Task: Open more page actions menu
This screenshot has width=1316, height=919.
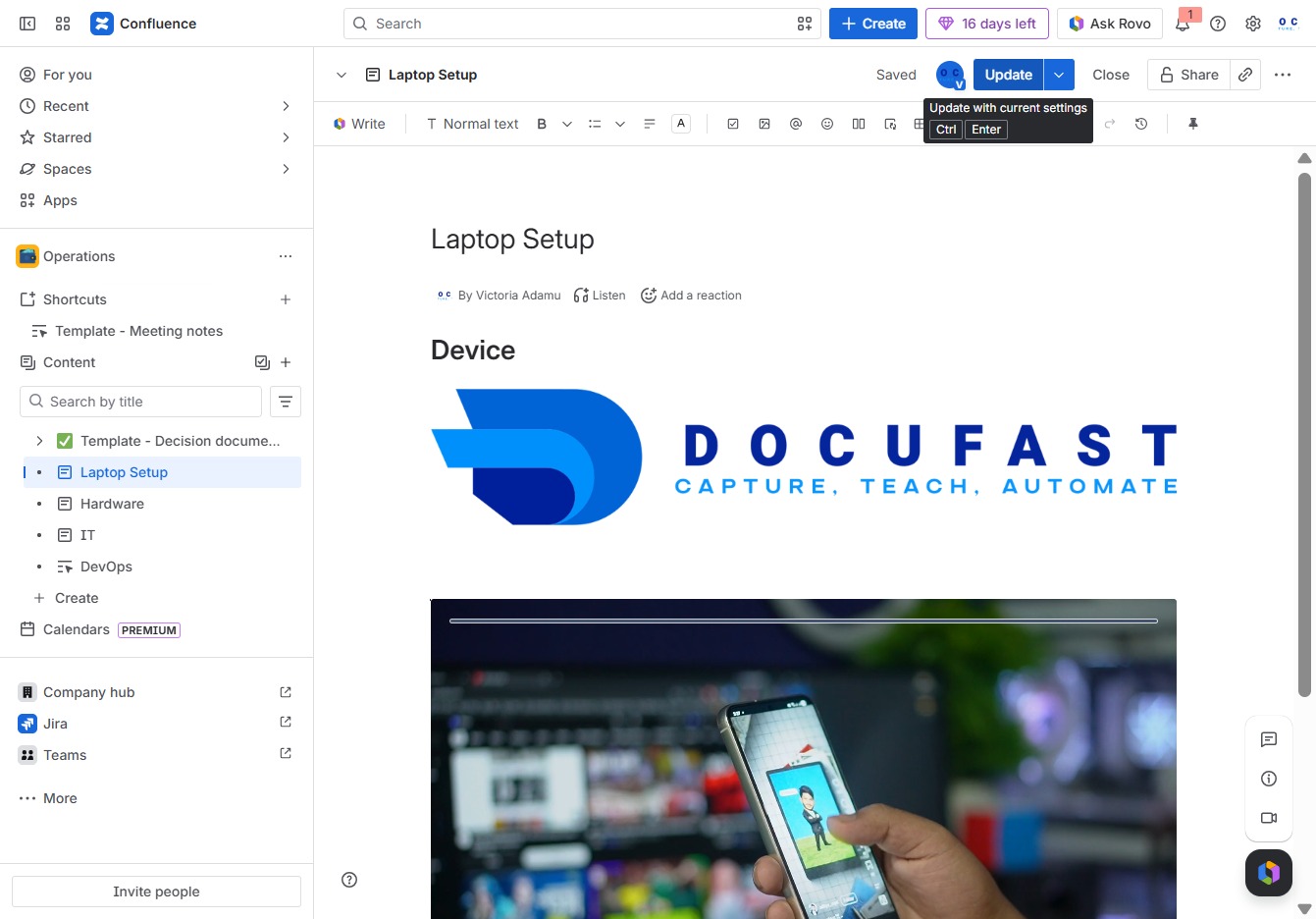Action: (x=1283, y=75)
